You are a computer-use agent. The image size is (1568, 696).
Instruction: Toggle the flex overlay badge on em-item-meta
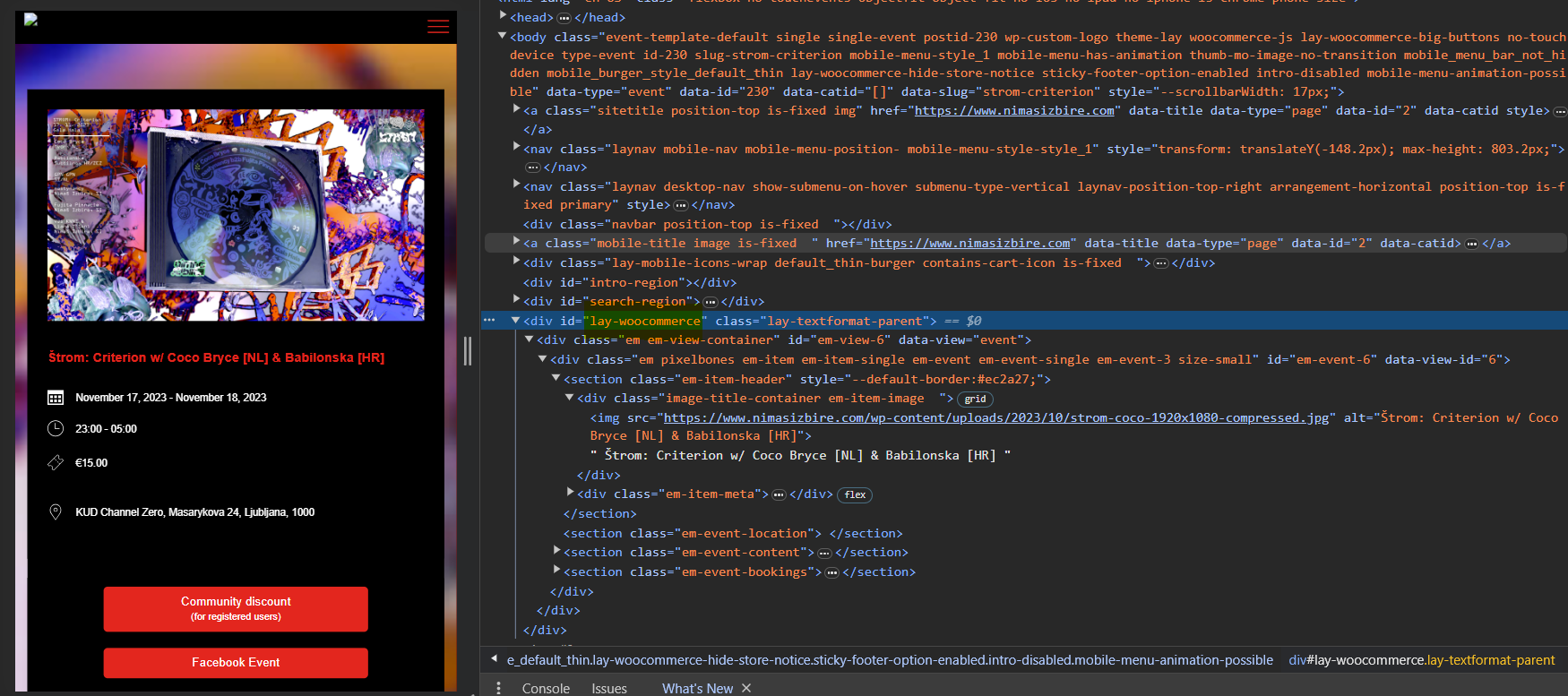point(855,495)
